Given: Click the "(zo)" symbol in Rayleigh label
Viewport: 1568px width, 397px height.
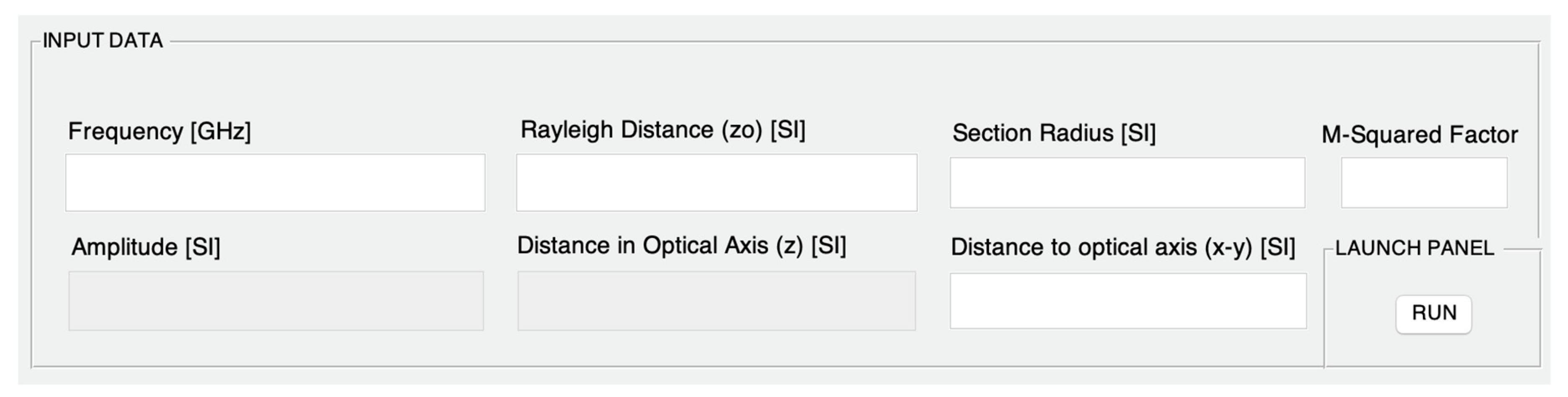Looking at the screenshot, I should 742,130.
